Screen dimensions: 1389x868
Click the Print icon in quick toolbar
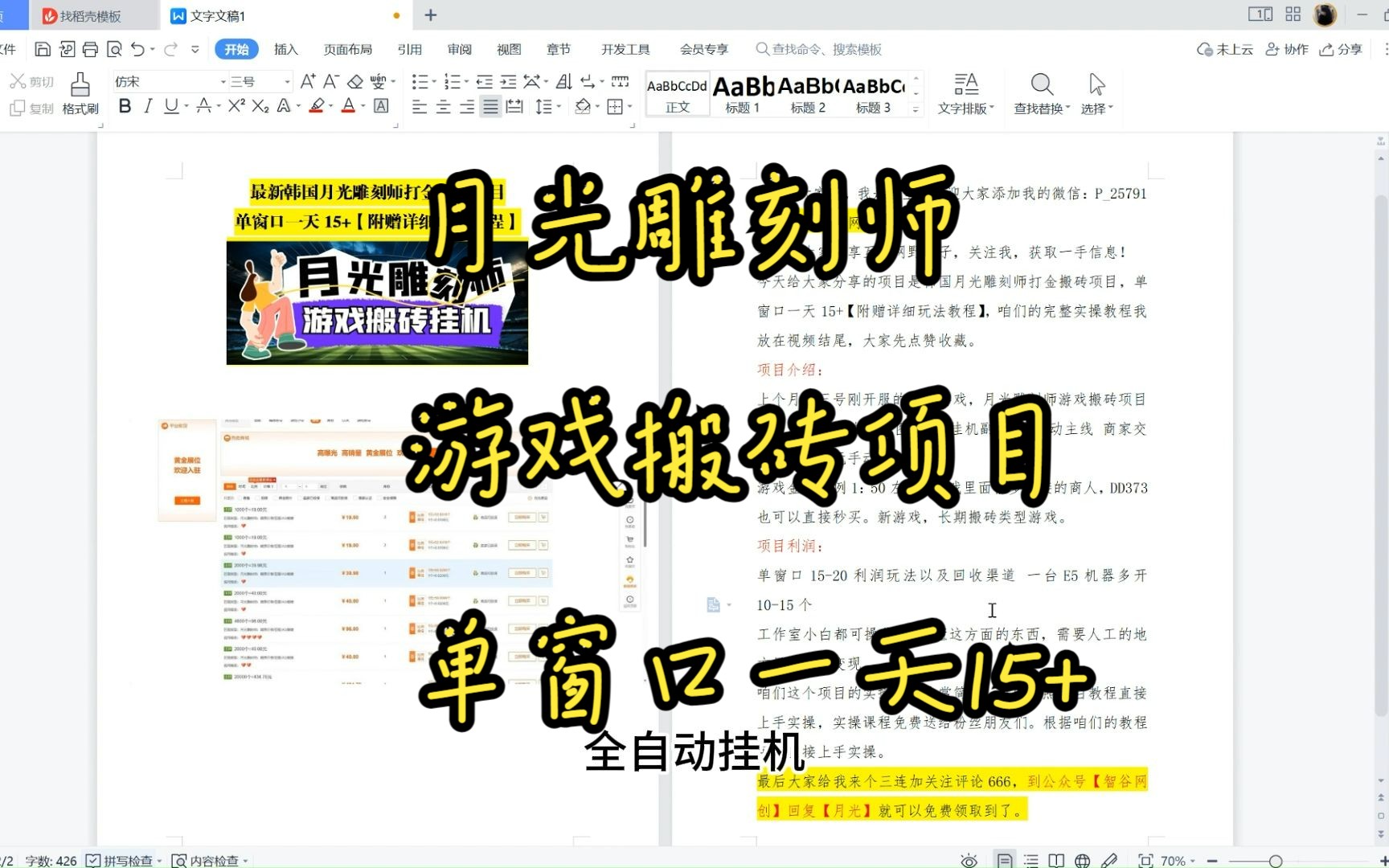click(90, 49)
